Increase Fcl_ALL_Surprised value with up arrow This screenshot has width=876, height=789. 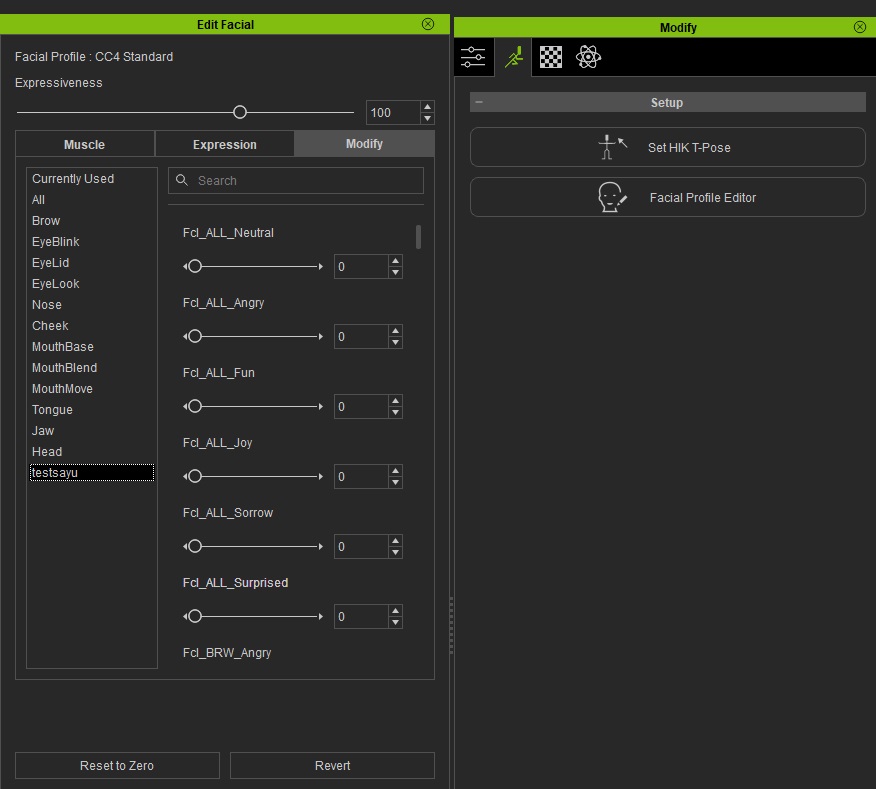(x=396, y=611)
